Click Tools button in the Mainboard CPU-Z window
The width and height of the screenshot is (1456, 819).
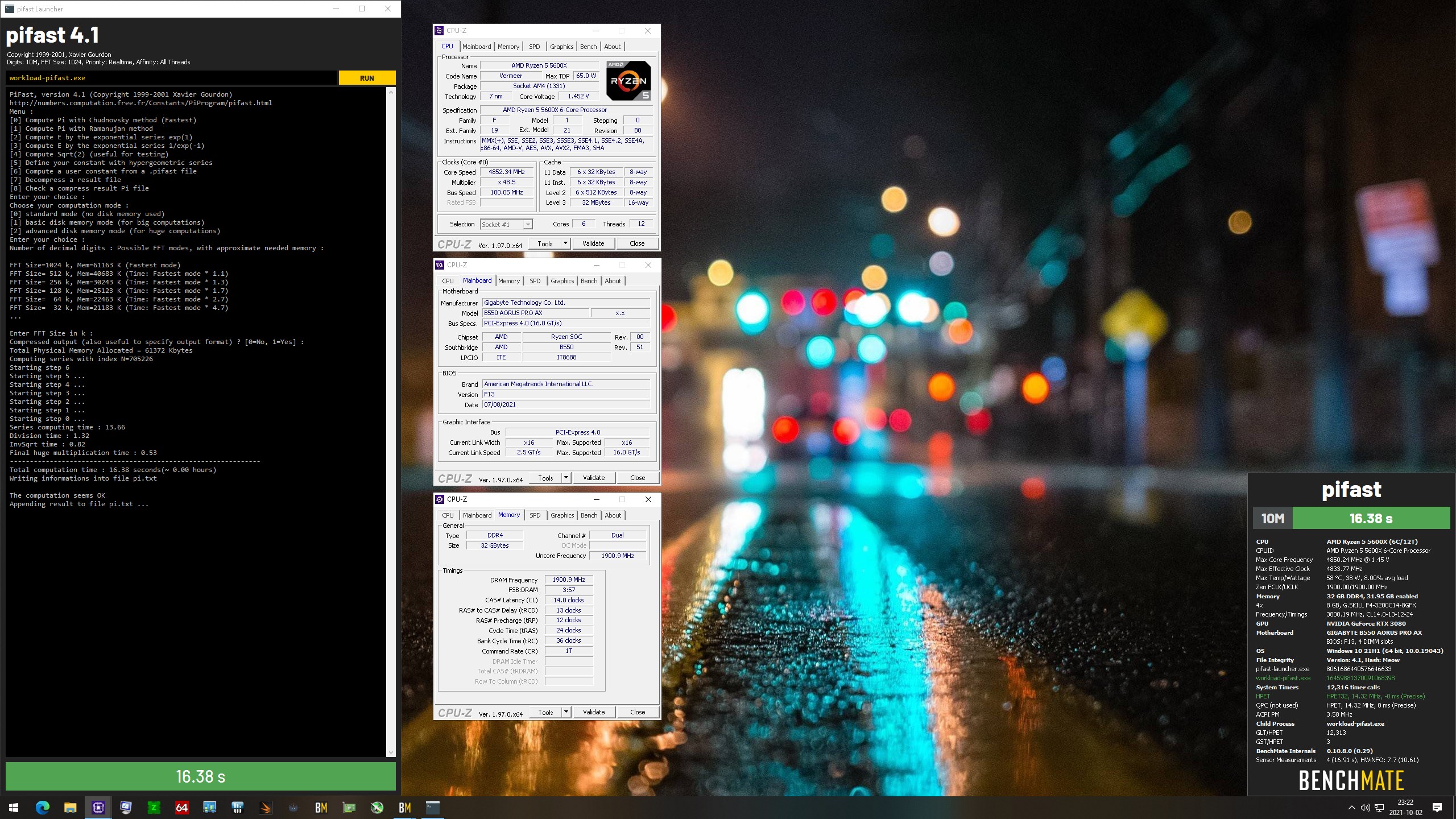click(545, 478)
